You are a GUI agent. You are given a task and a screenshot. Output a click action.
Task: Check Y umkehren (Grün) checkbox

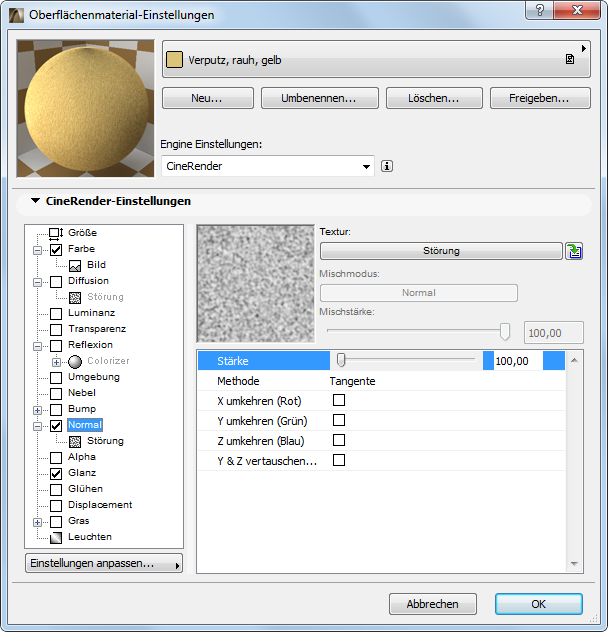tap(339, 420)
